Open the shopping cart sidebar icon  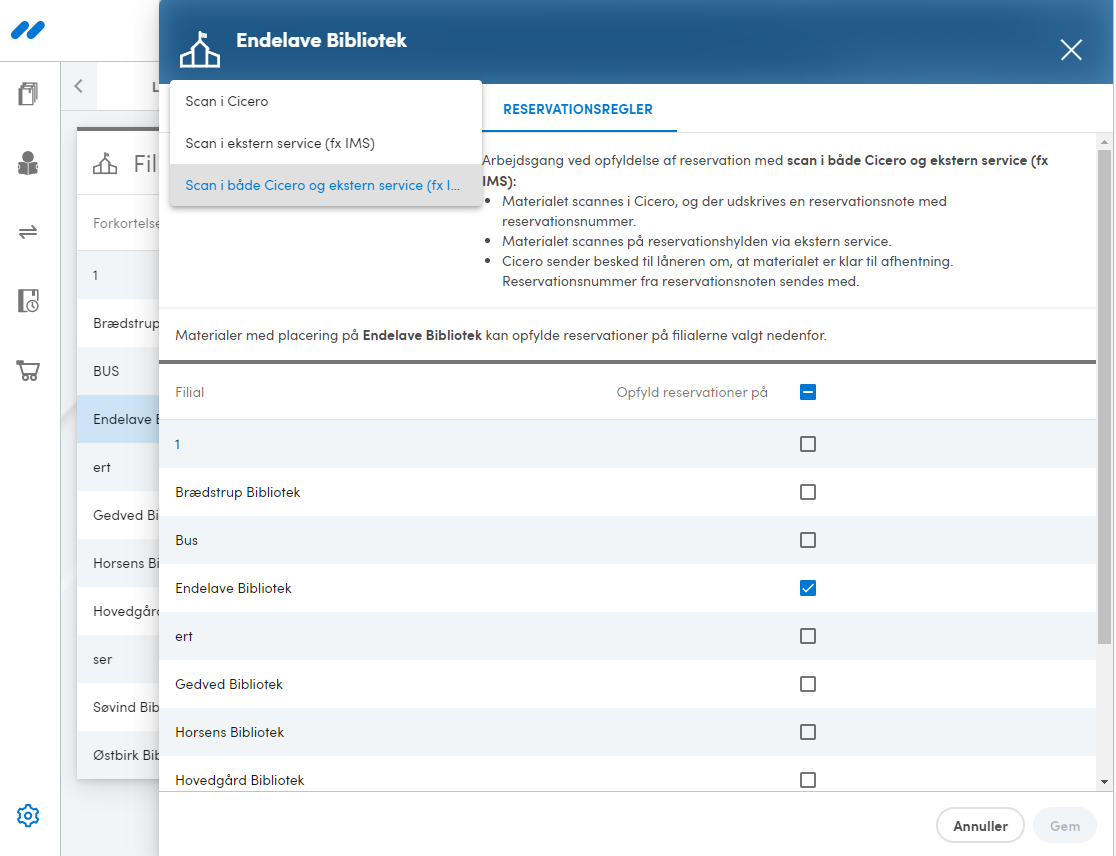(x=28, y=370)
